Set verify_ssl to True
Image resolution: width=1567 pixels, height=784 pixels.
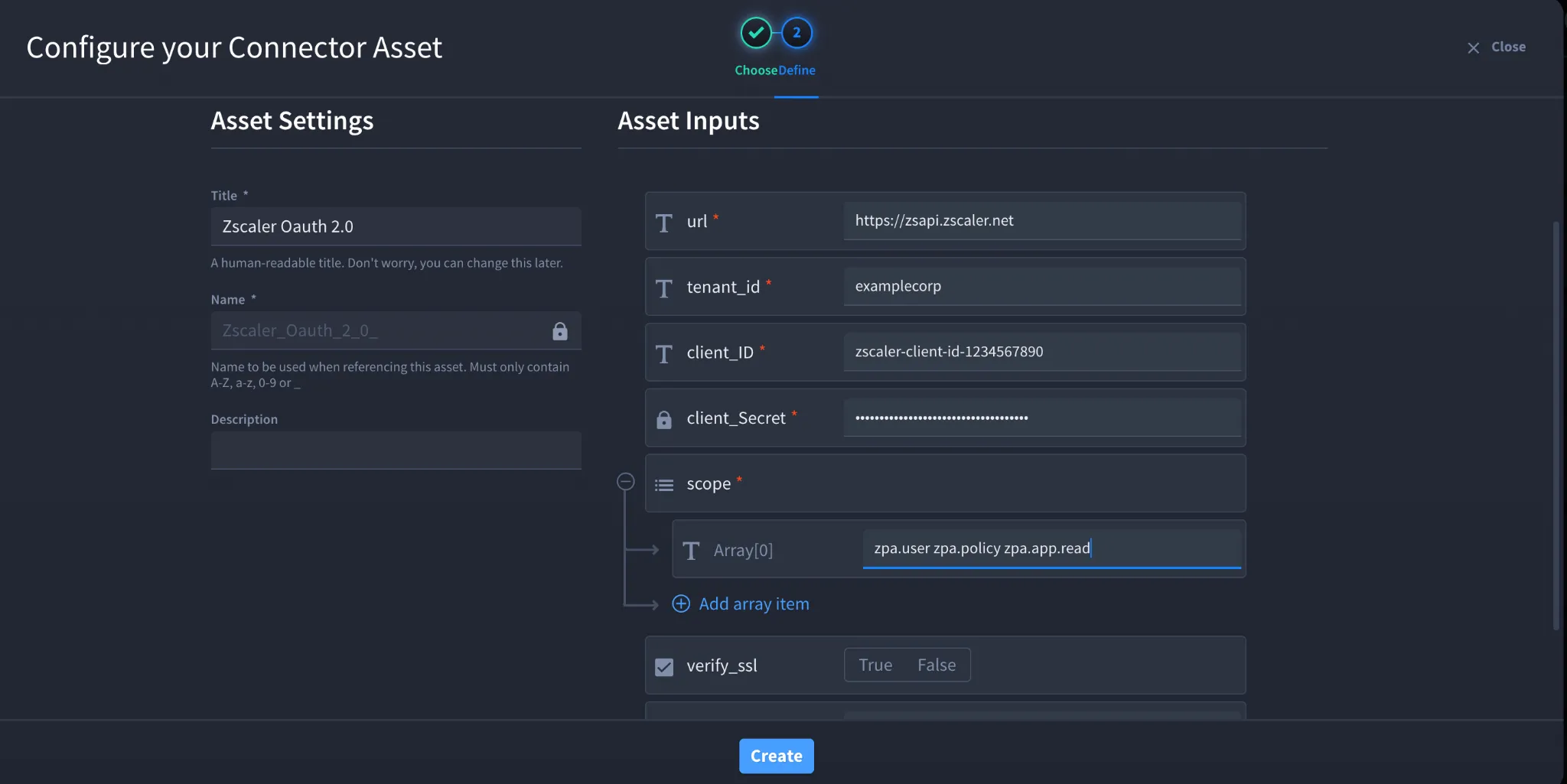tap(875, 665)
